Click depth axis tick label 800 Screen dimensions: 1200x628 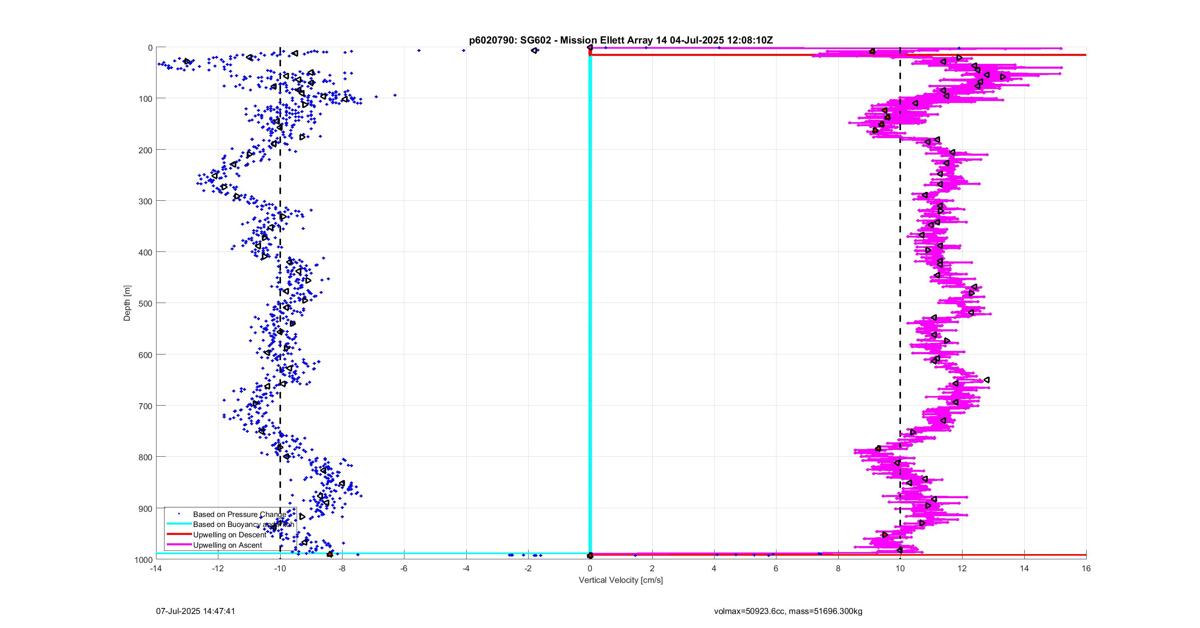145,457
